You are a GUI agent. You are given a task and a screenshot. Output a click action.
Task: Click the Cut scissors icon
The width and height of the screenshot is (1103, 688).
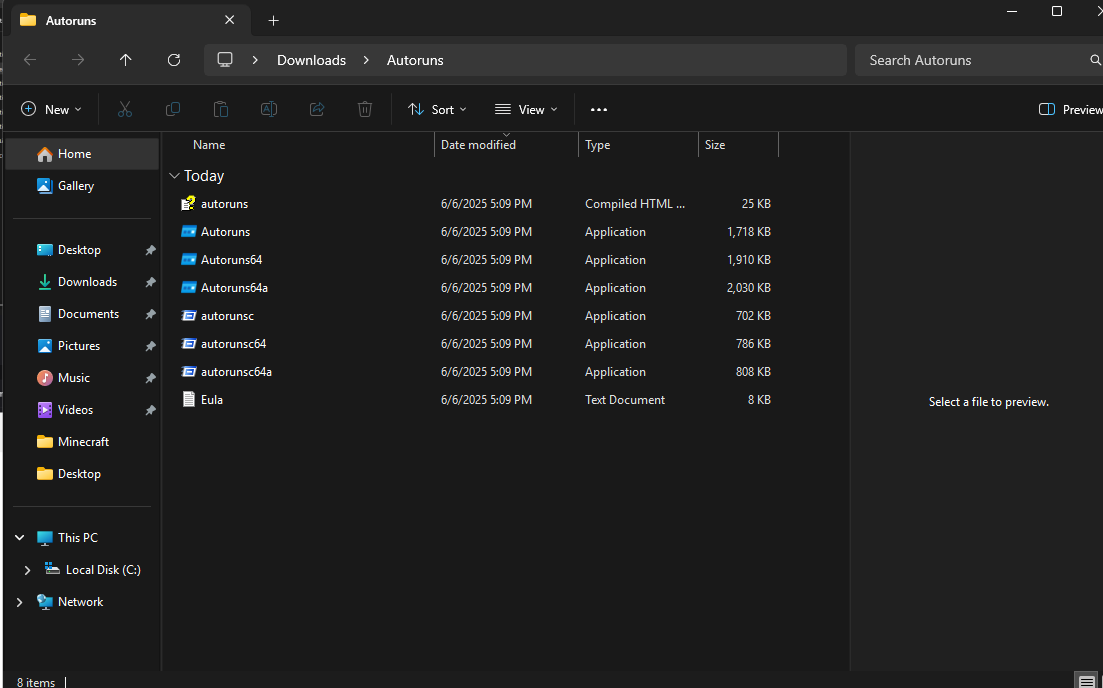click(x=125, y=109)
